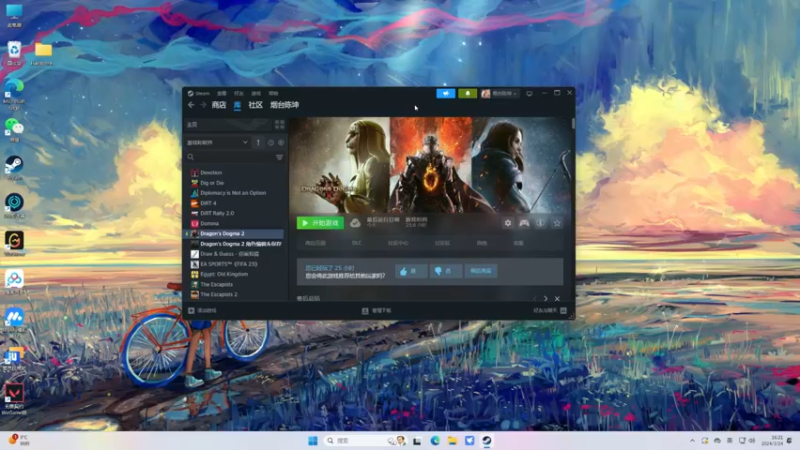Switch to Big Picture mode via monitor icon
The height and width of the screenshot is (450, 800).
(529, 93)
